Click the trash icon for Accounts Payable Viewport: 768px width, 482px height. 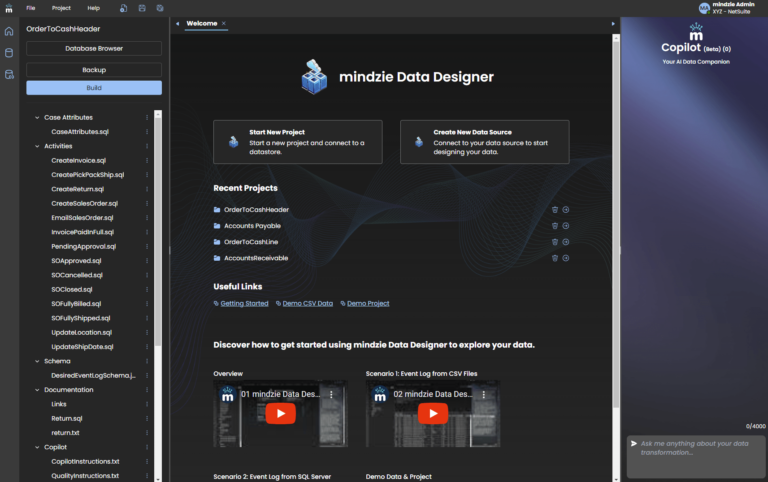pyautogui.click(x=555, y=226)
